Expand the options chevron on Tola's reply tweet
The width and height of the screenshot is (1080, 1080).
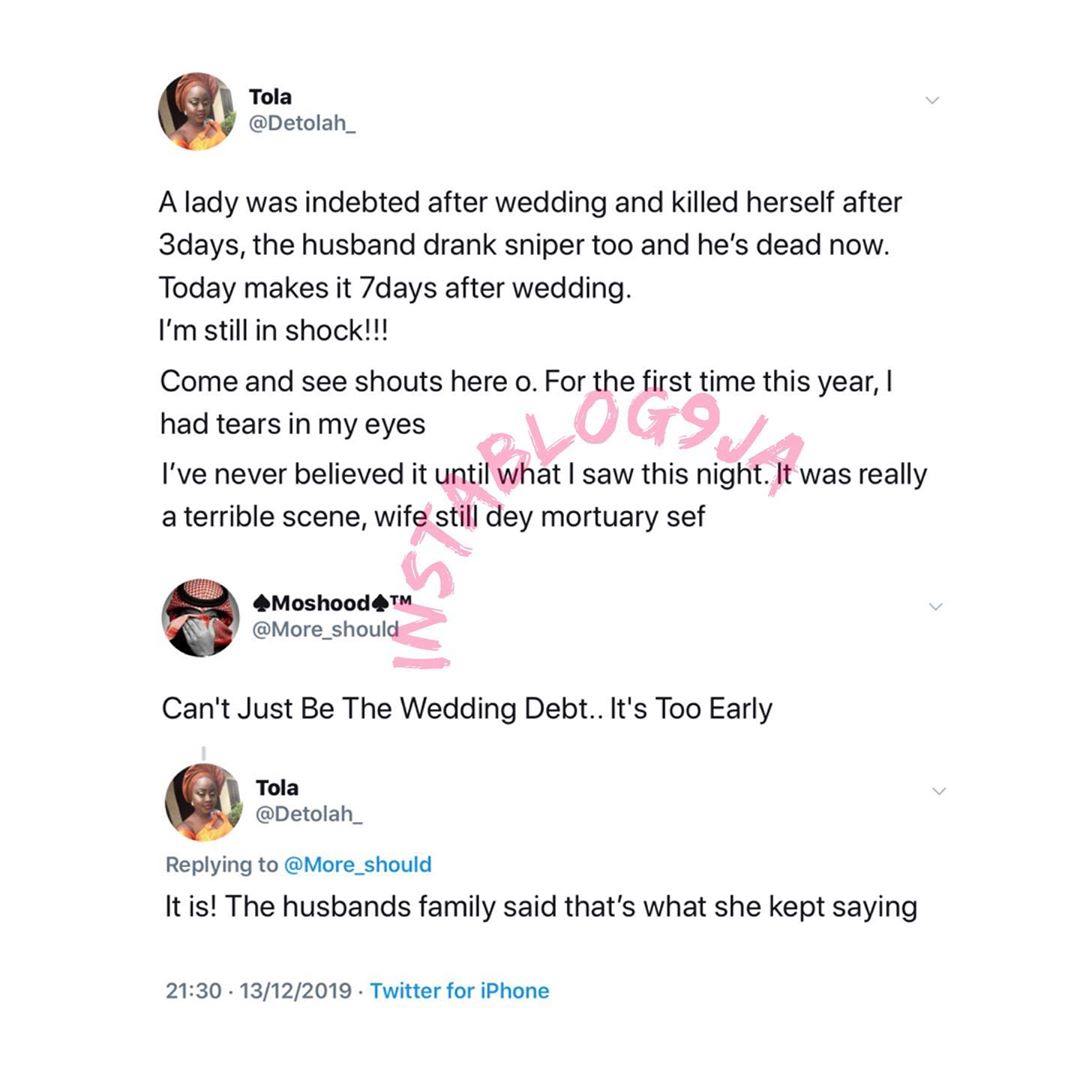pos(938,791)
